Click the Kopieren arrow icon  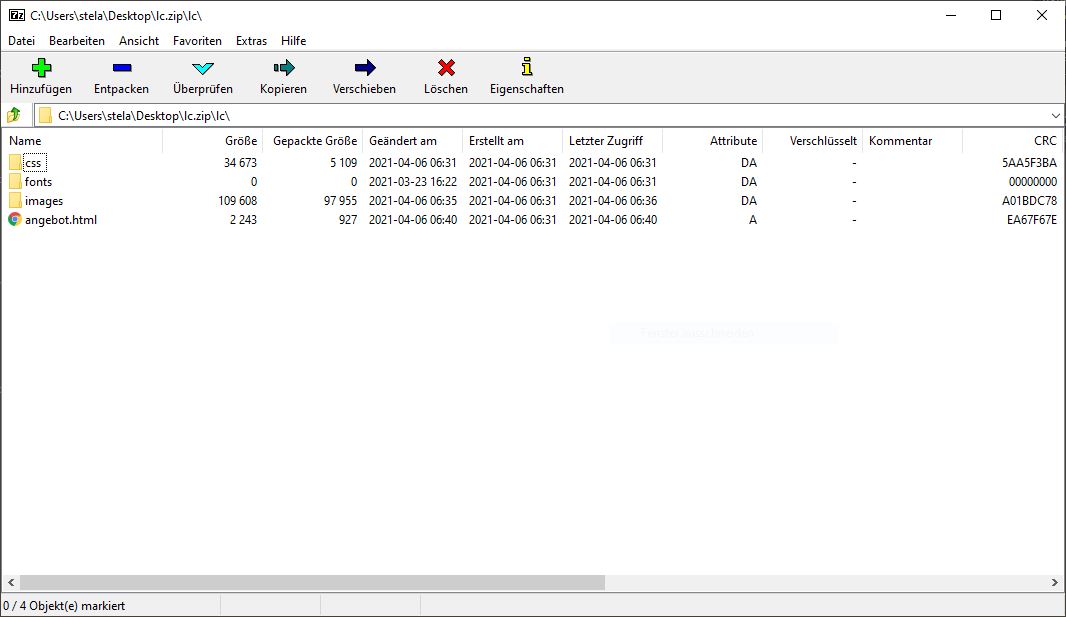pos(283,68)
